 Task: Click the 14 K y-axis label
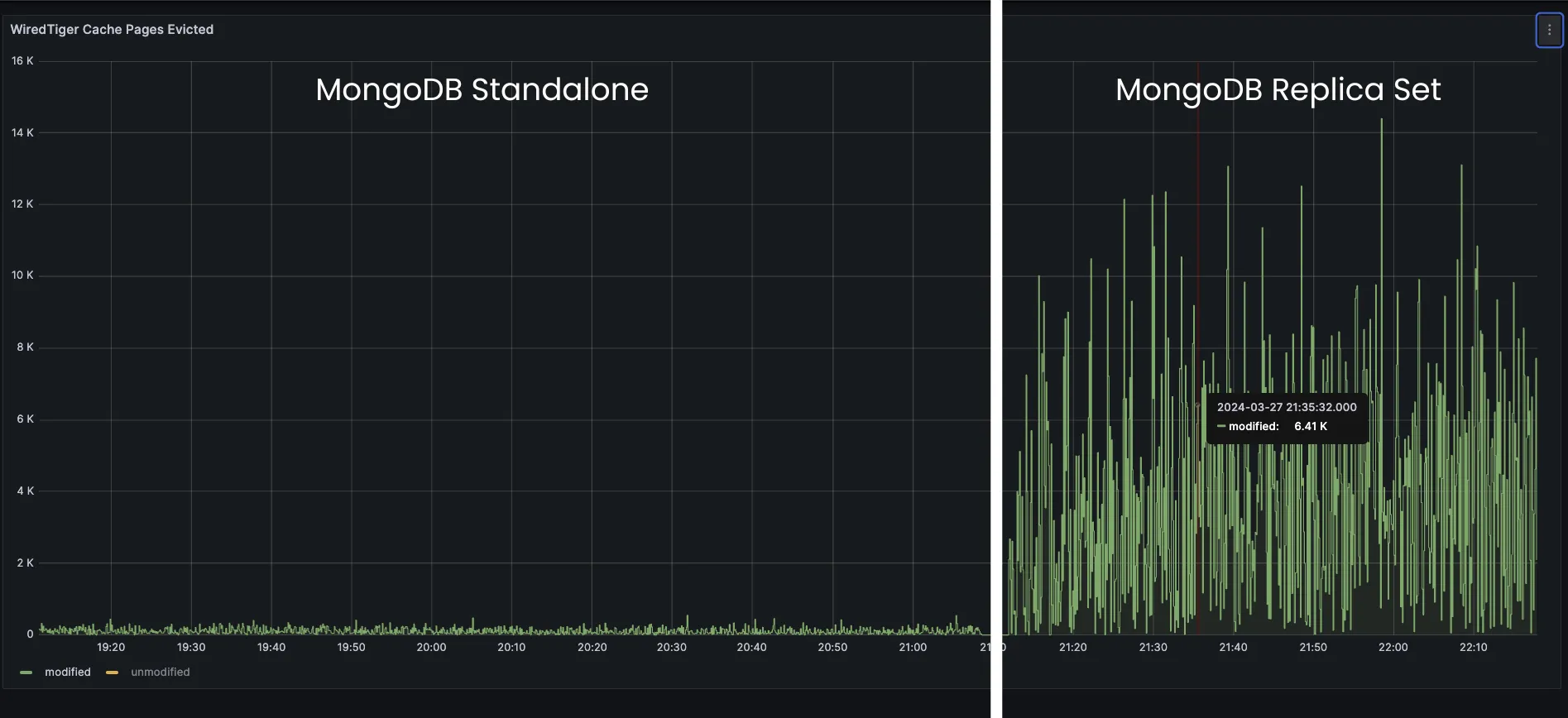tap(22, 132)
